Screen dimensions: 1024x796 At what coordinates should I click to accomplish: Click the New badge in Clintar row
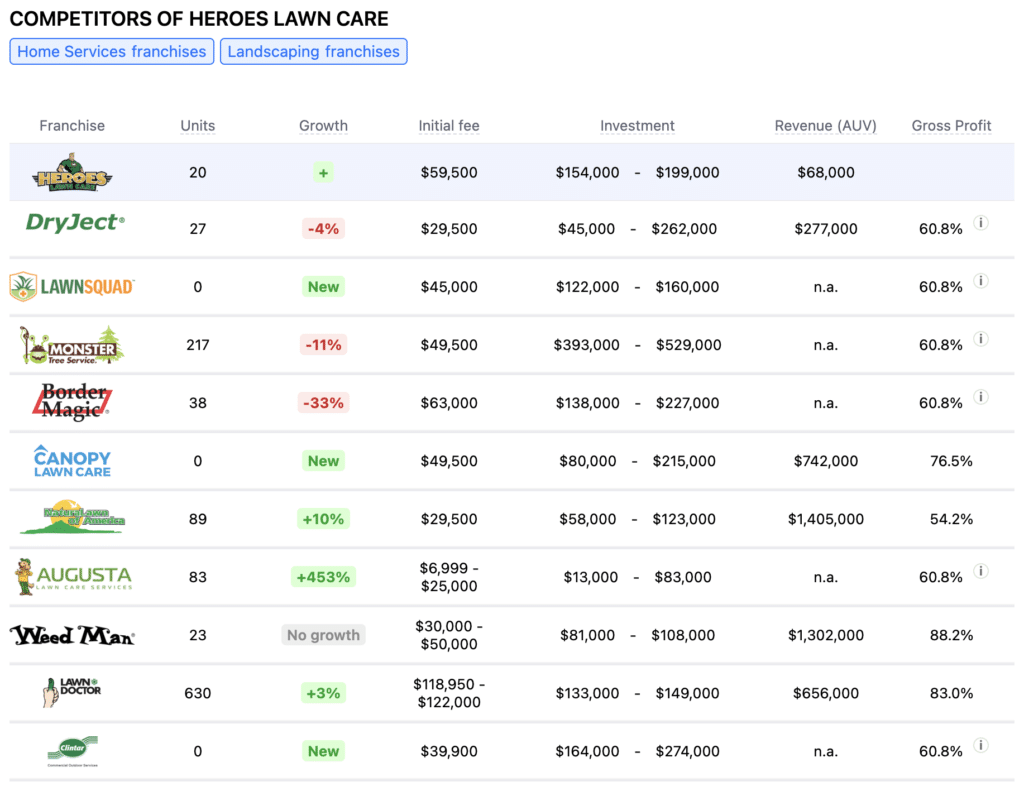323,751
